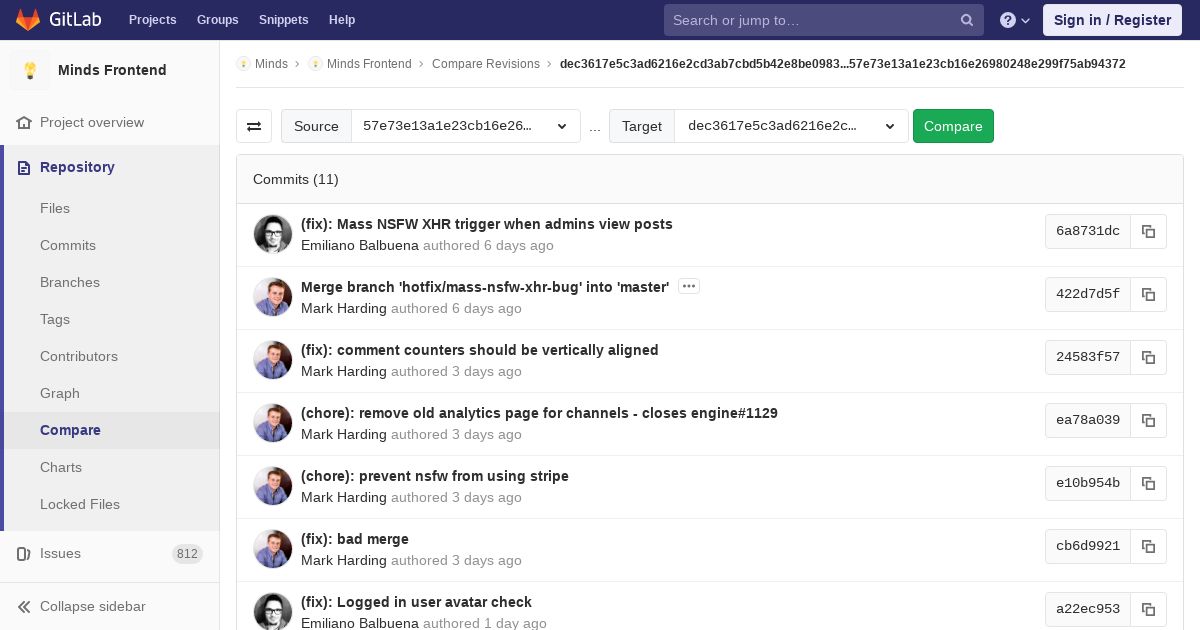Go to Branches in sidebar
This screenshot has width=1200, height=630.
tap(70, 282)
